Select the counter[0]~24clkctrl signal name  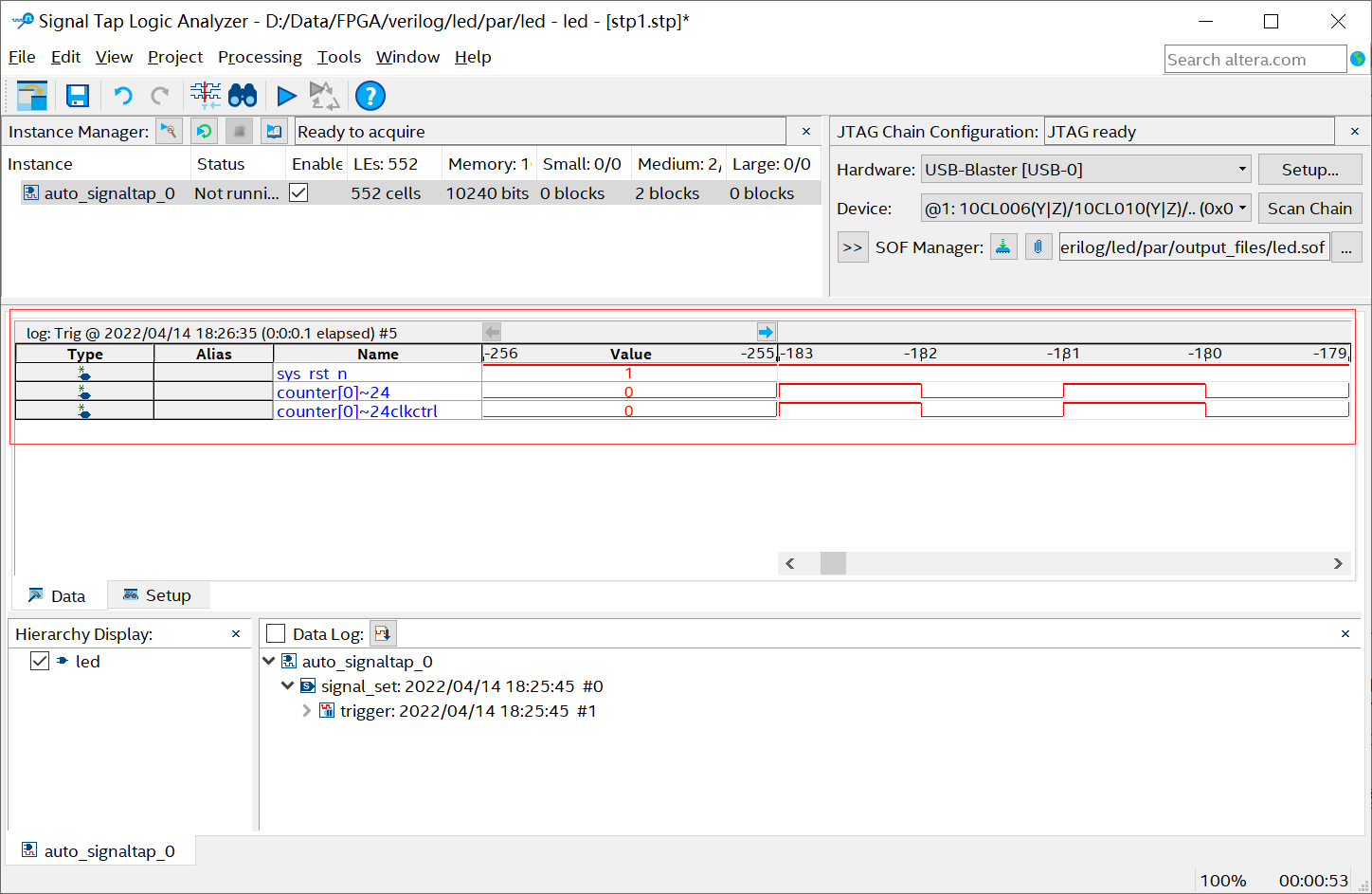click(357, 411)
